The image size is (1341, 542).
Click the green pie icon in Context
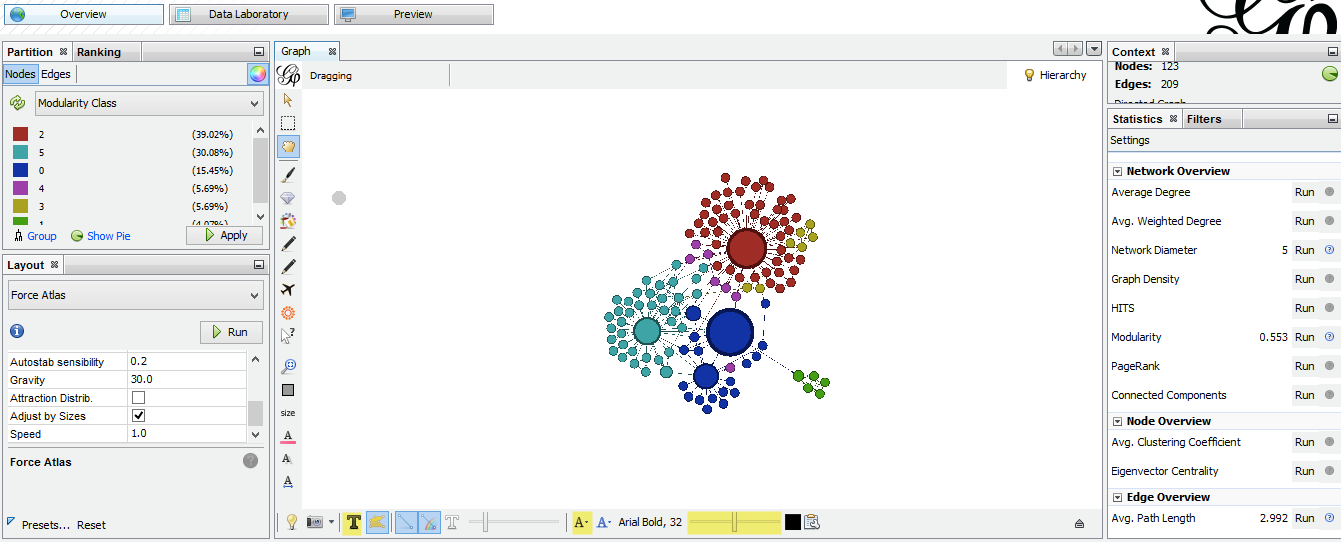pyautogui.click(x=1329, y=73)
